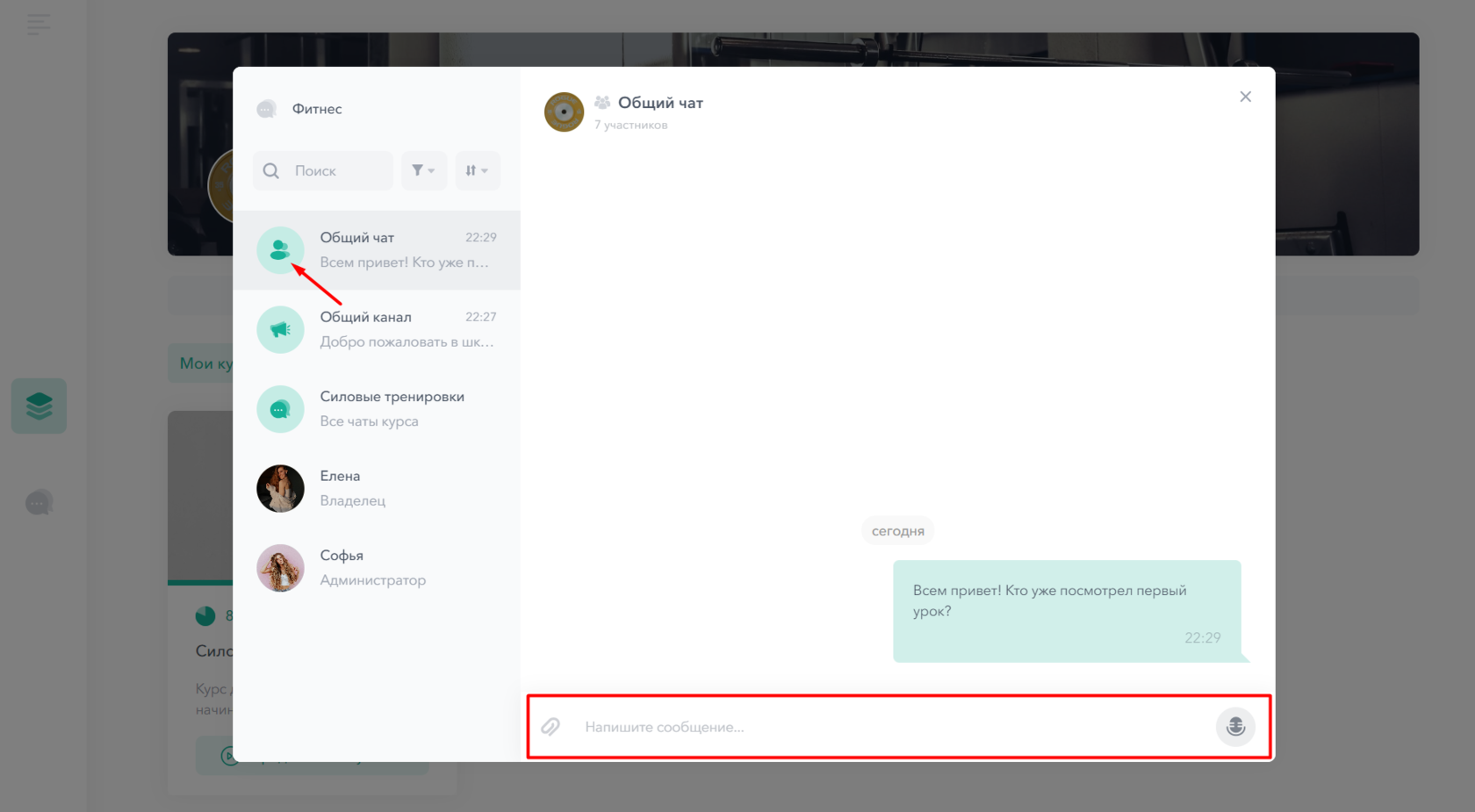Close the chat dialog
Screen dimensions: 1475x812
(x=1245, y=97)
